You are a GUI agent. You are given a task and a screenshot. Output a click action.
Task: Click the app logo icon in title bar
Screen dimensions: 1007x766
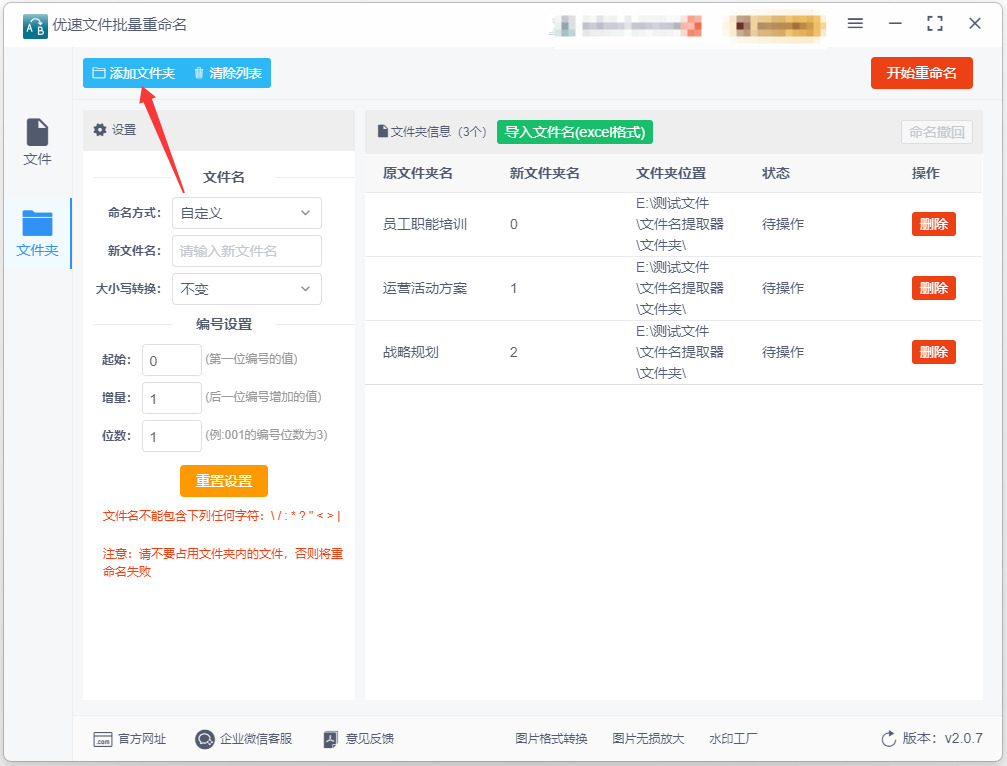(x=35, y=26)
